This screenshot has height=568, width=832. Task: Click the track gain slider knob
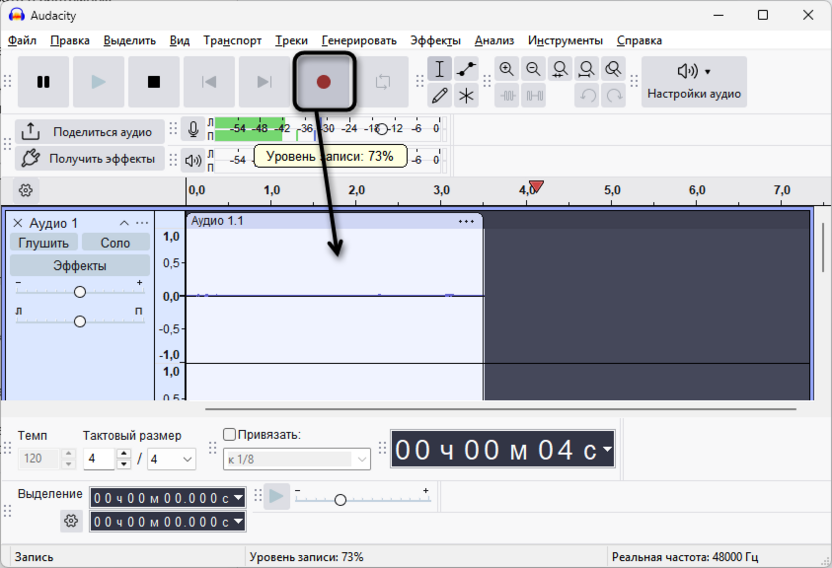(80, 292)
